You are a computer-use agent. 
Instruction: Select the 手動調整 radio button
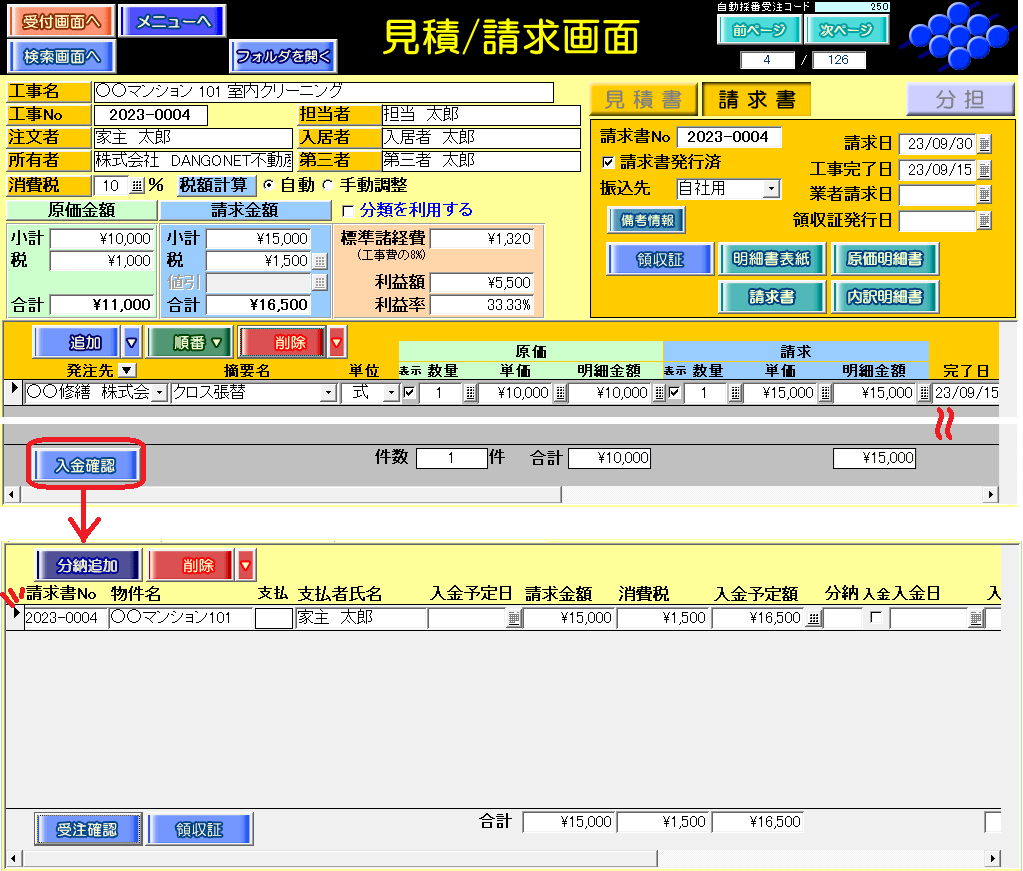coord(327,186)
